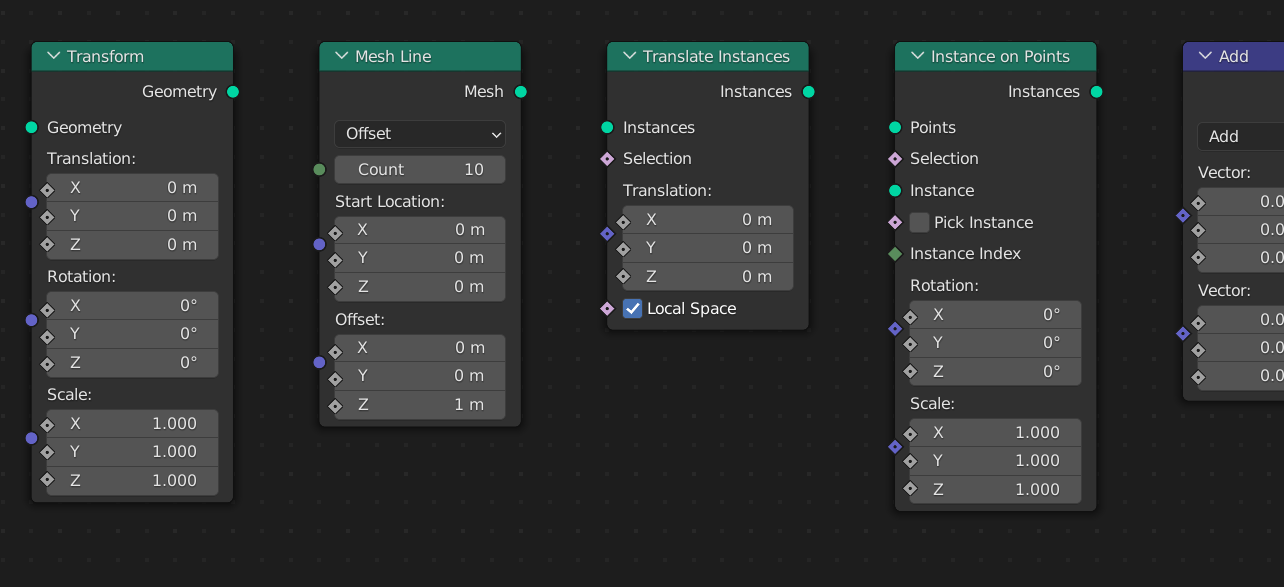Click Instance Index diamond socket

(895, 254)
